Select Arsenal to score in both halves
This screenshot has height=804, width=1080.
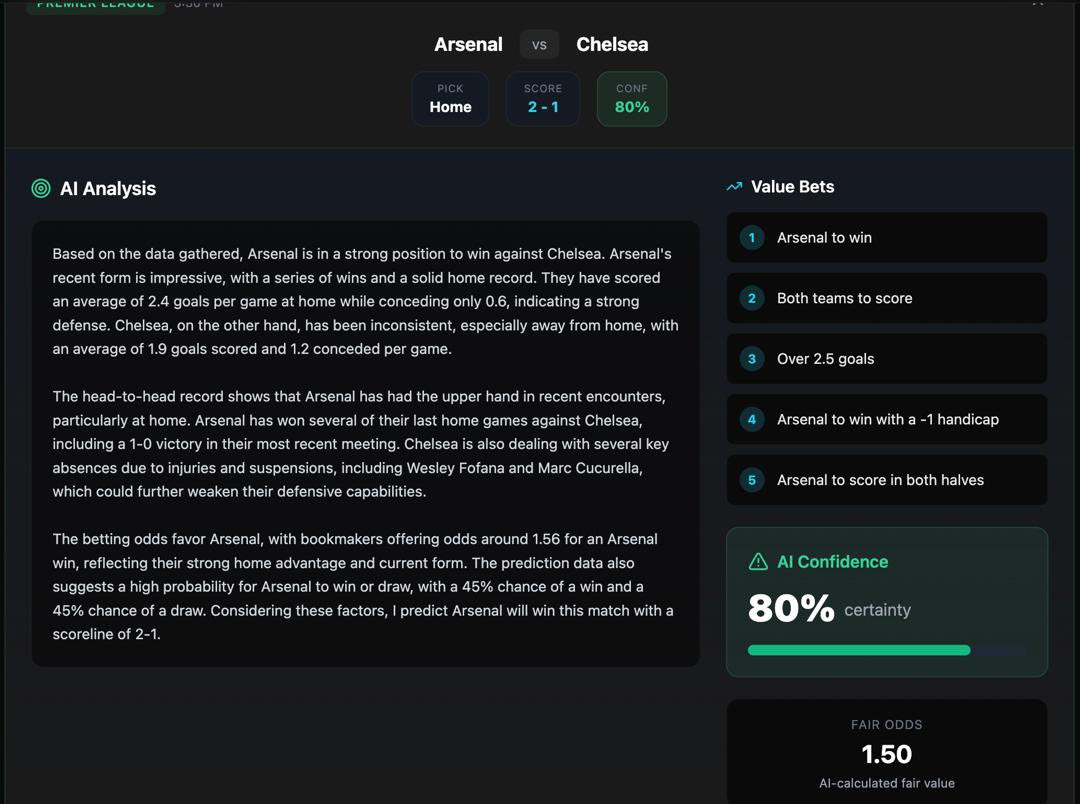click(x=886, y=480)
